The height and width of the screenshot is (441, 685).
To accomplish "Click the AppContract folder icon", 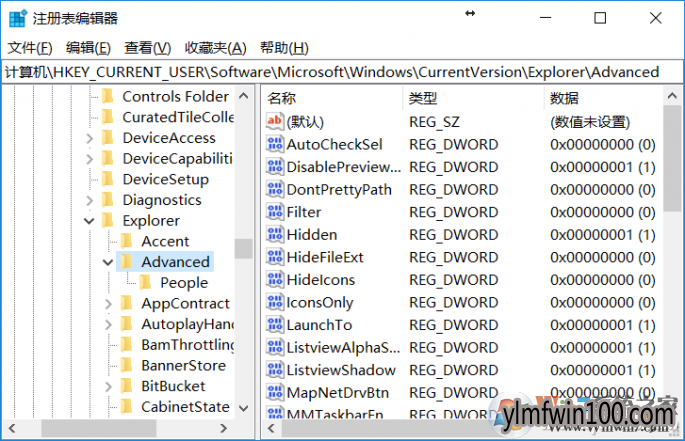I will [127, 303].
